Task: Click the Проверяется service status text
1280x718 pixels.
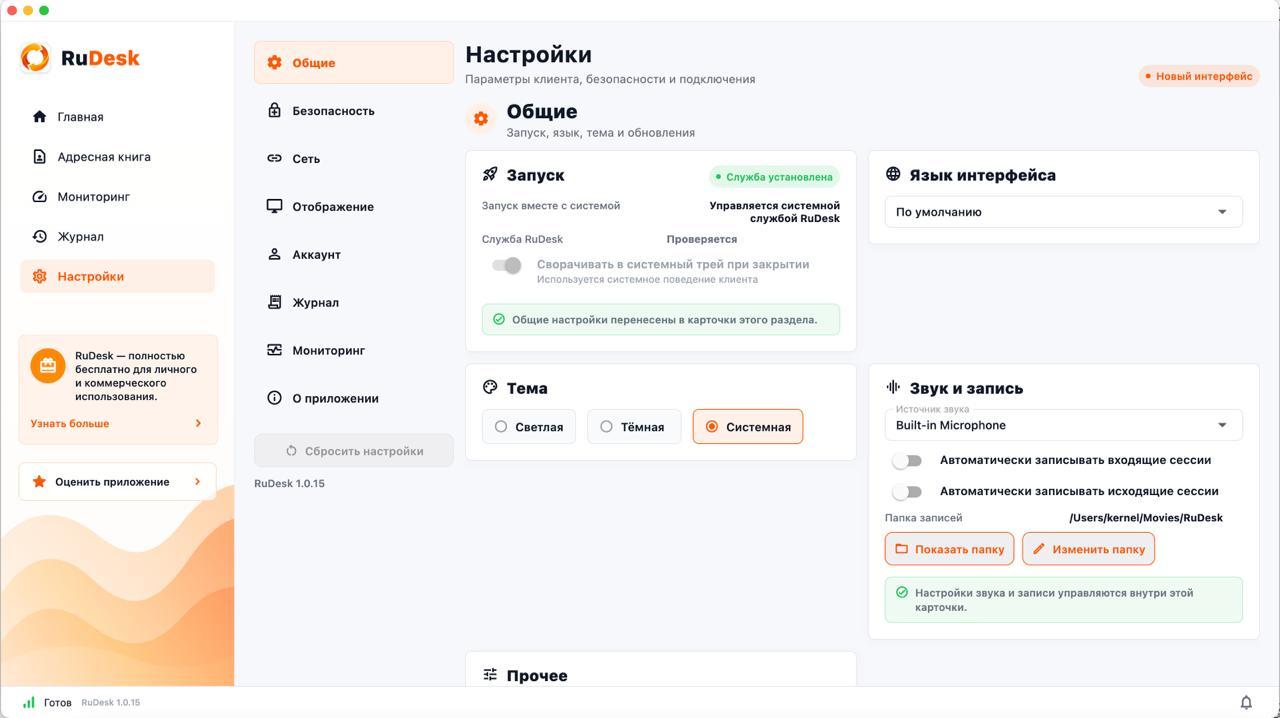Action: pyautogui.click(x=702, y=239)
